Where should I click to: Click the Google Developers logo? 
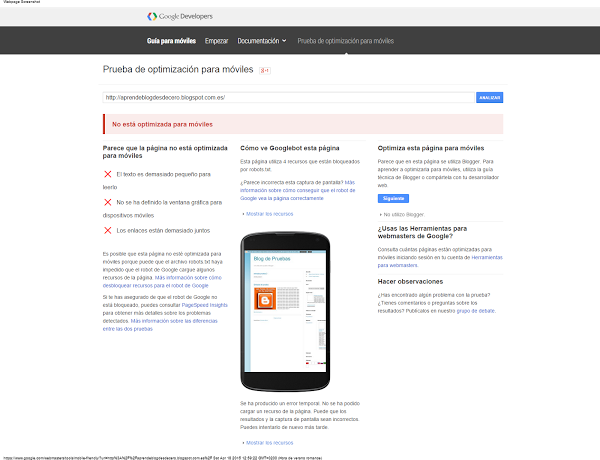[180, 16]
